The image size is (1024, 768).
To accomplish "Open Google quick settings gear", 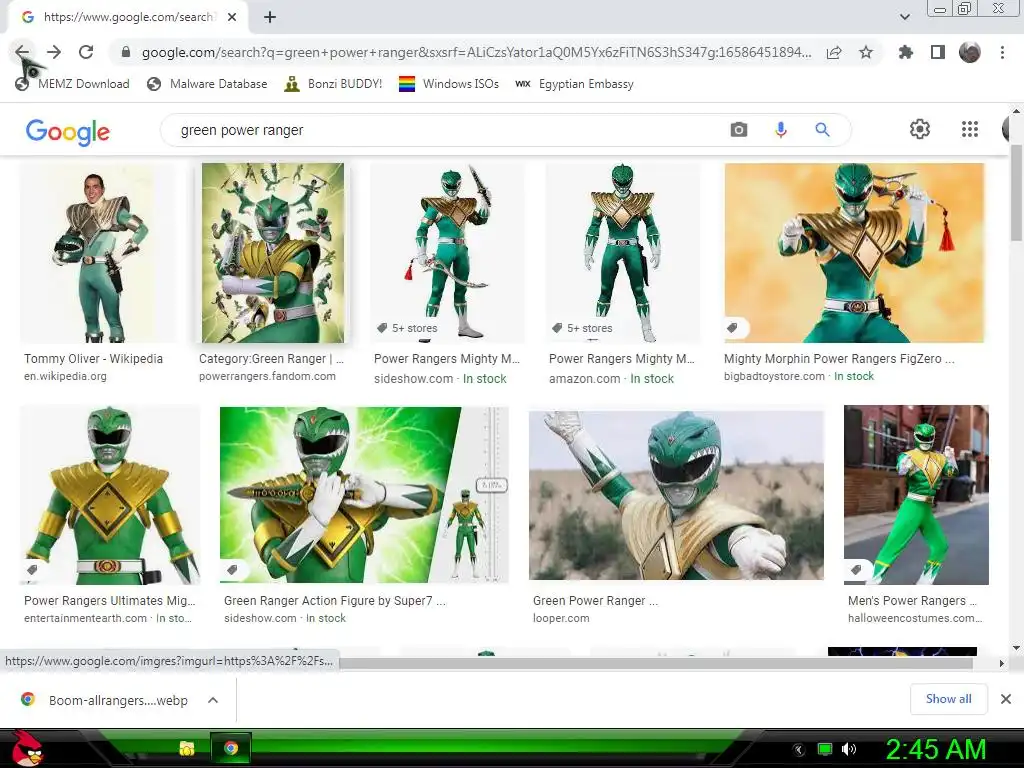I will tap(920, 129).
